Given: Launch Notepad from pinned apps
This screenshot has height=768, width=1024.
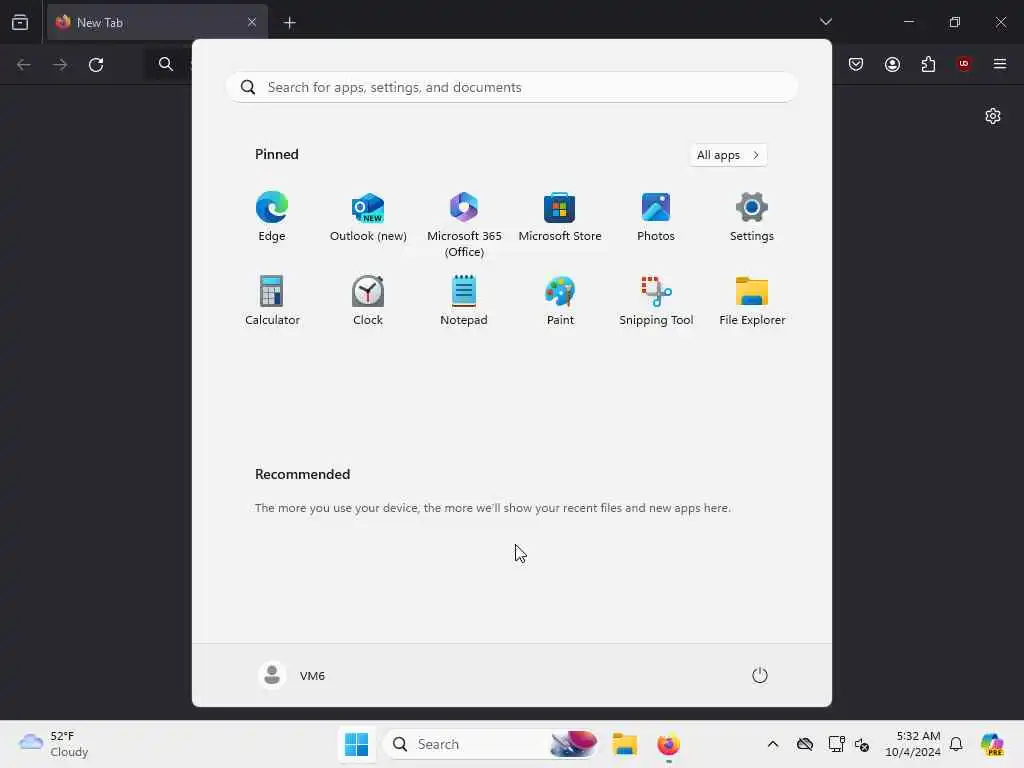Looking at the screenshot, I should [464, 301].
